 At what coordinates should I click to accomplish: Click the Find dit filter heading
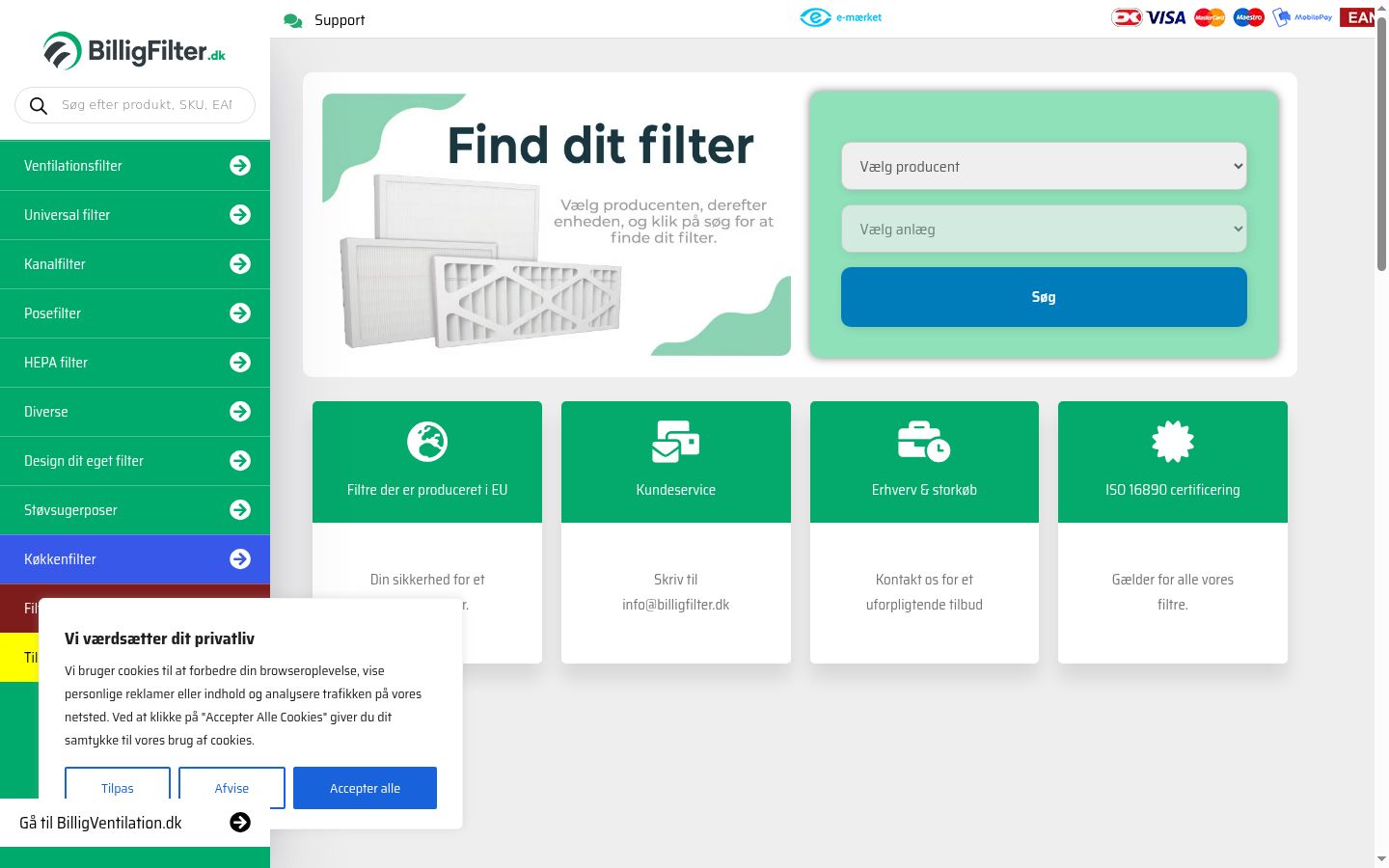point(600,146)
